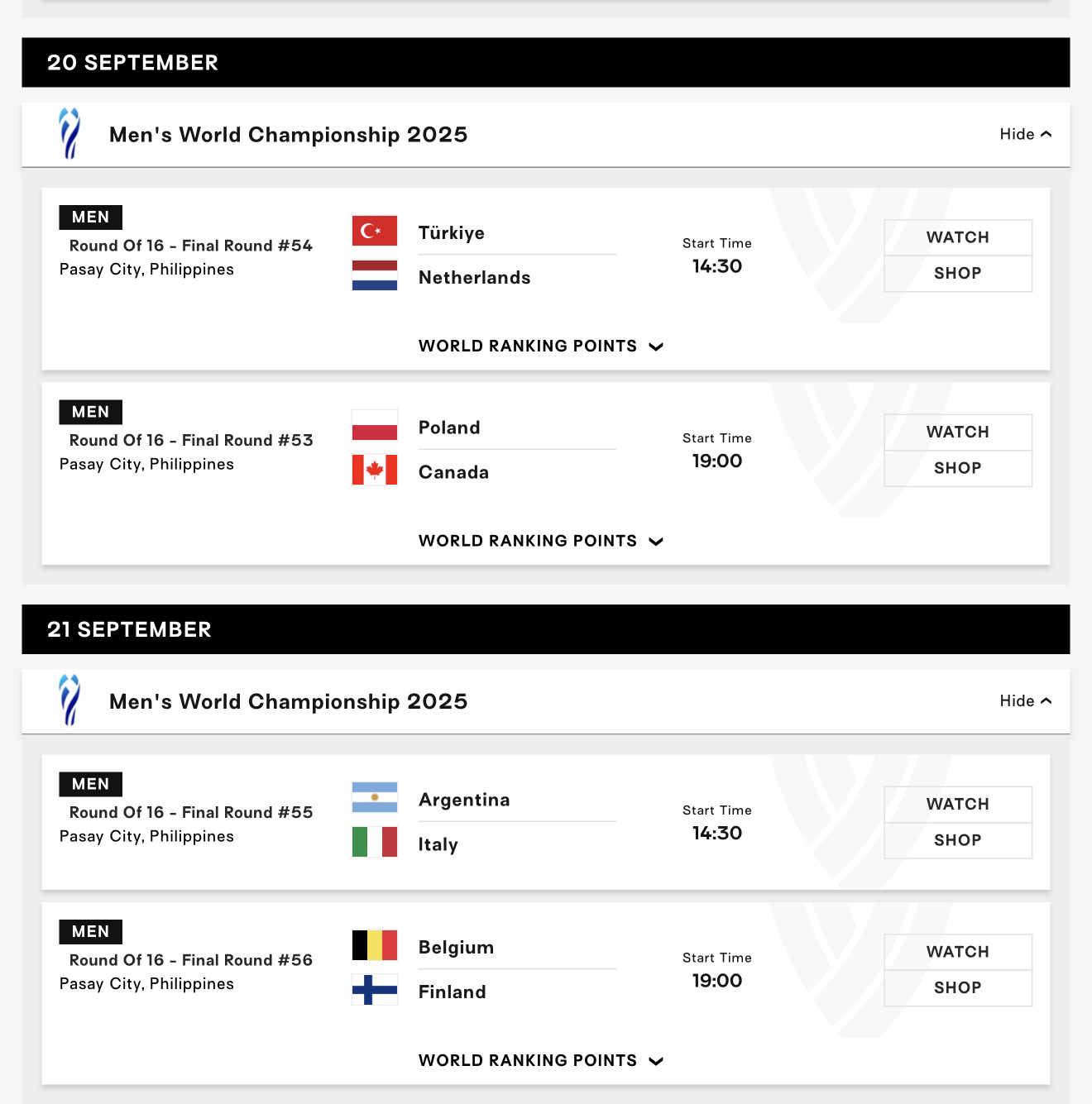This screenshot has height=1104, width=1092.
Task: Click championship logo in 20 September section
Action: coord(69,133)
